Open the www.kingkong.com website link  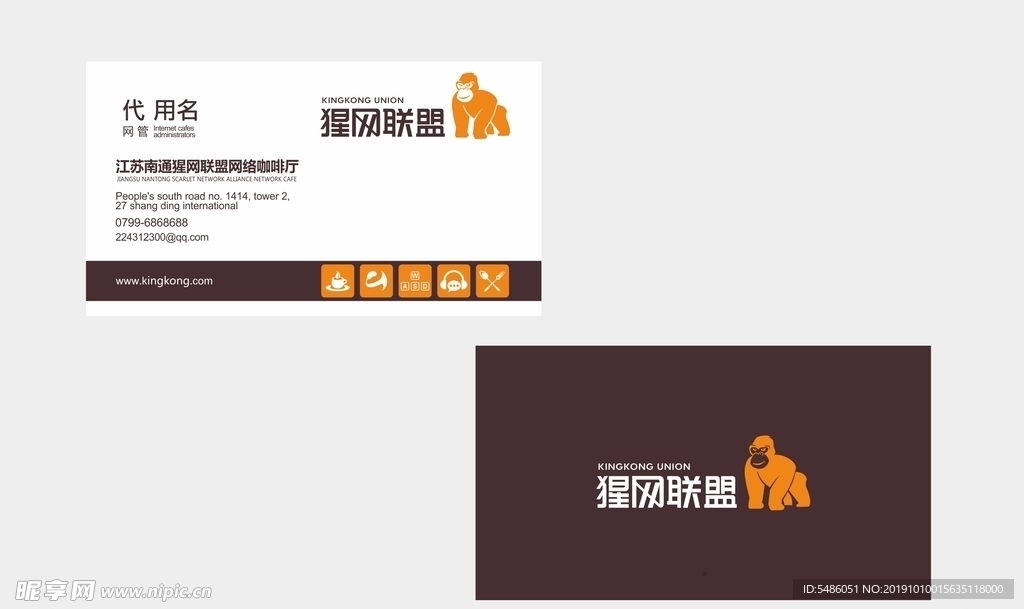pyautogui.click(x=163, y=281)
